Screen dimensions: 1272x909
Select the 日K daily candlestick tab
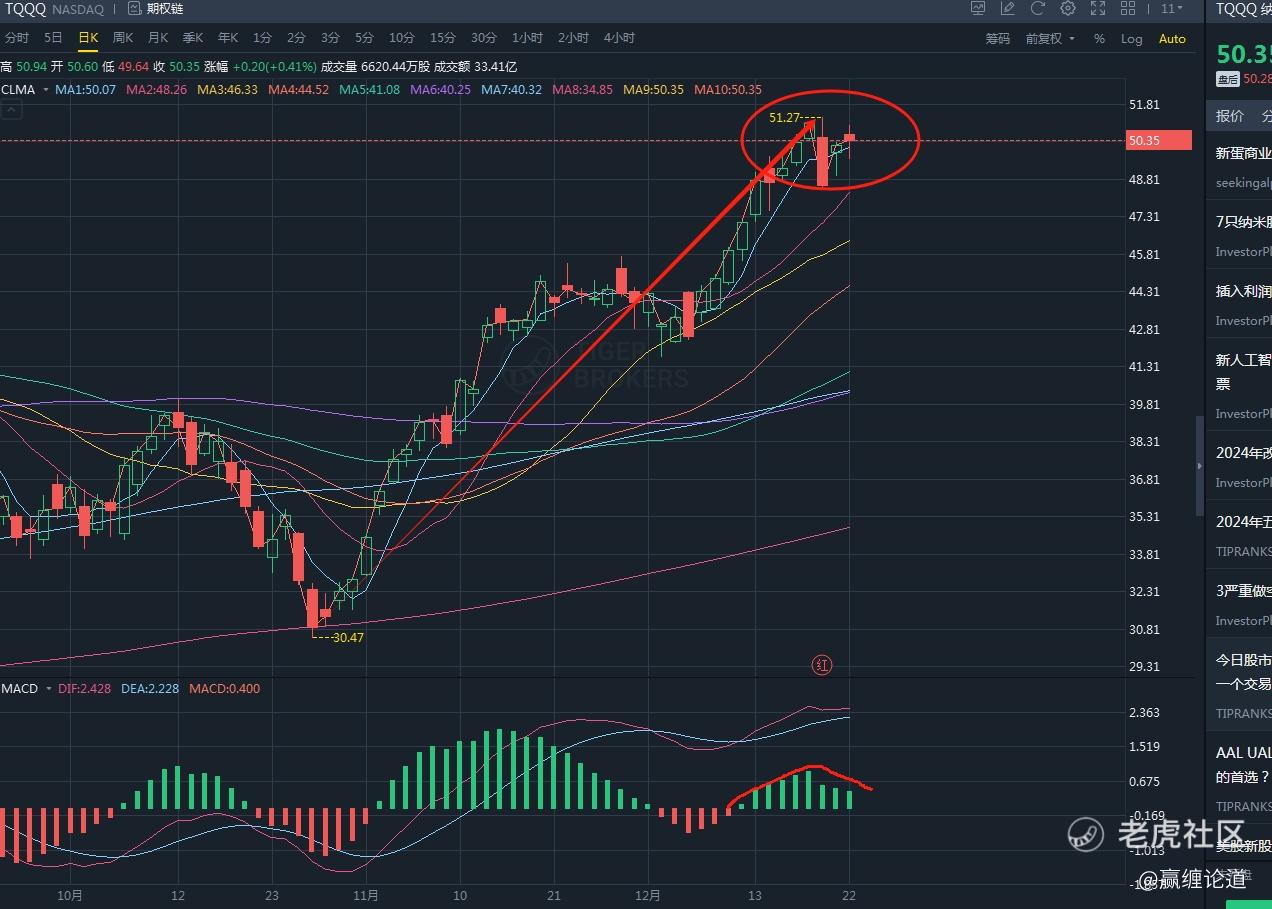click(88, 38)
